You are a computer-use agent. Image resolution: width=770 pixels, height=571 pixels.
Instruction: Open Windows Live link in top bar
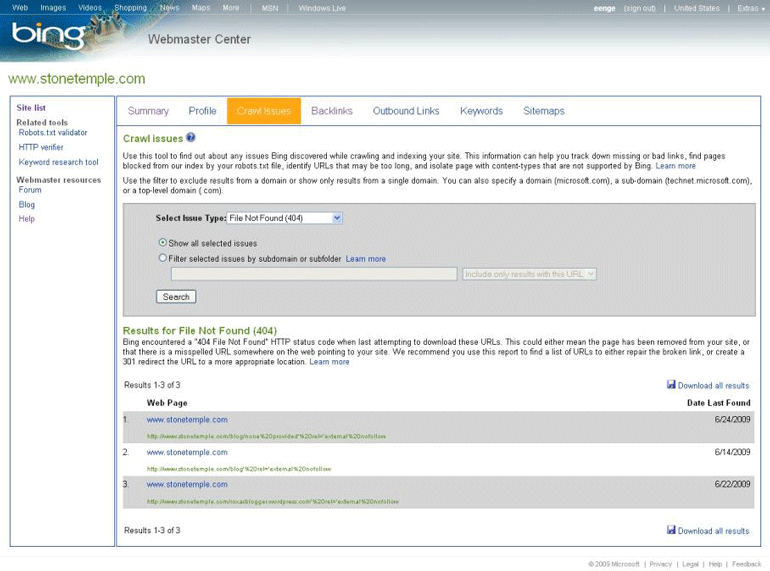click(322, 8)
